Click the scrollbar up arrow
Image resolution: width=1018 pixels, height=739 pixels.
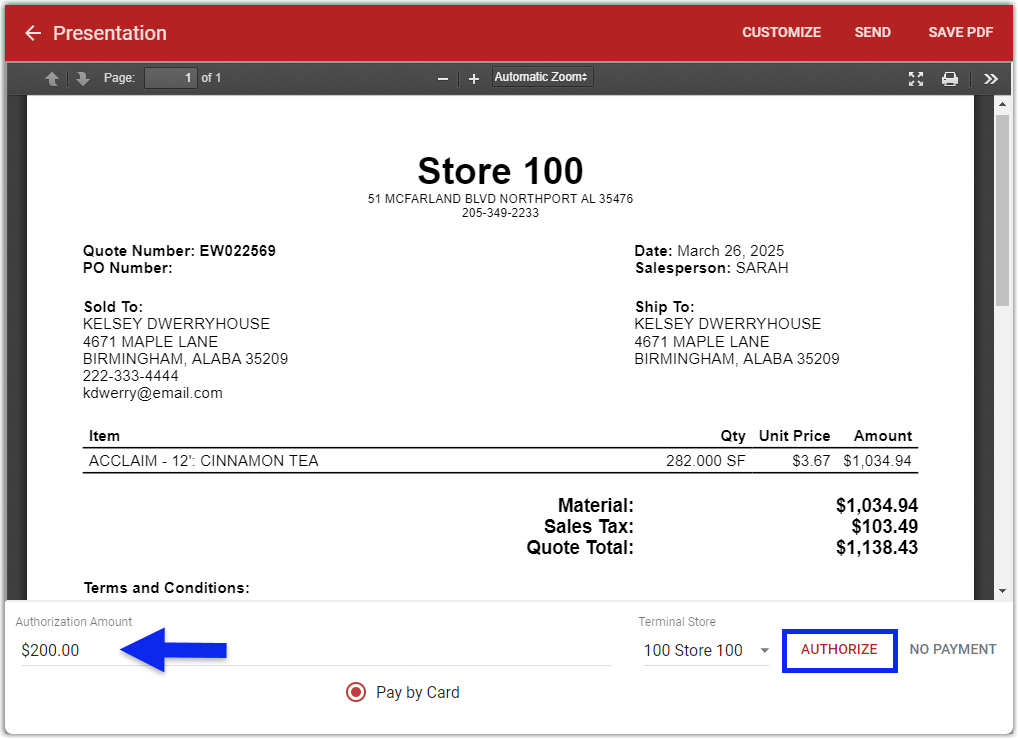[x=1002, y=104]
